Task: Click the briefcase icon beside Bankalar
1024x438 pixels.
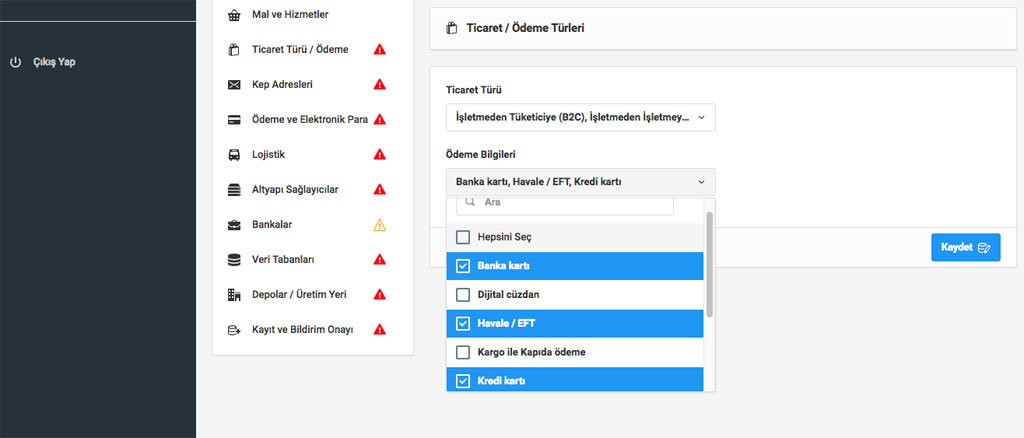Action: [x=234, y=225]
